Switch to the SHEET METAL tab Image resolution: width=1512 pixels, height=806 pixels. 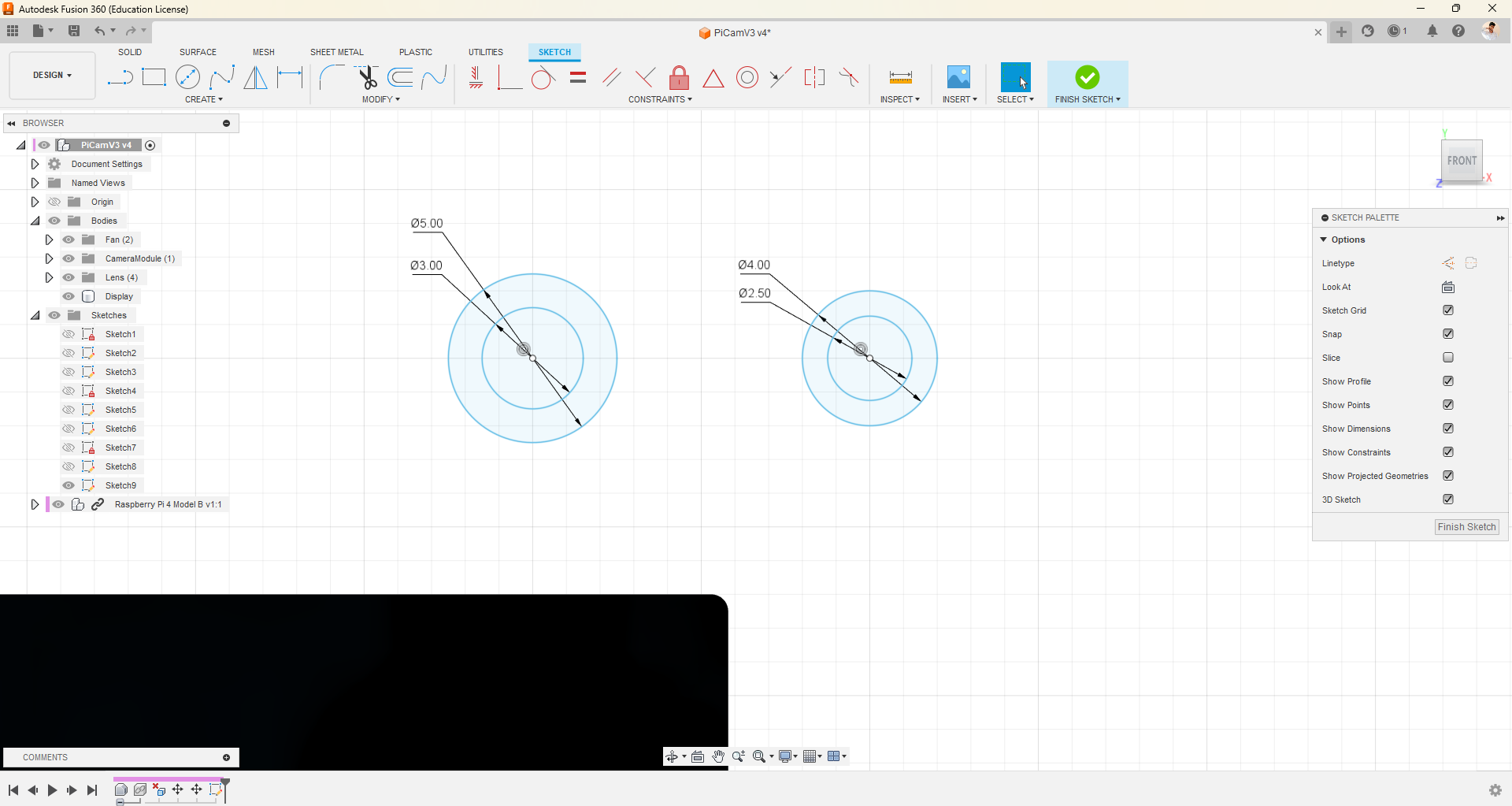click(x=337, y=52)
